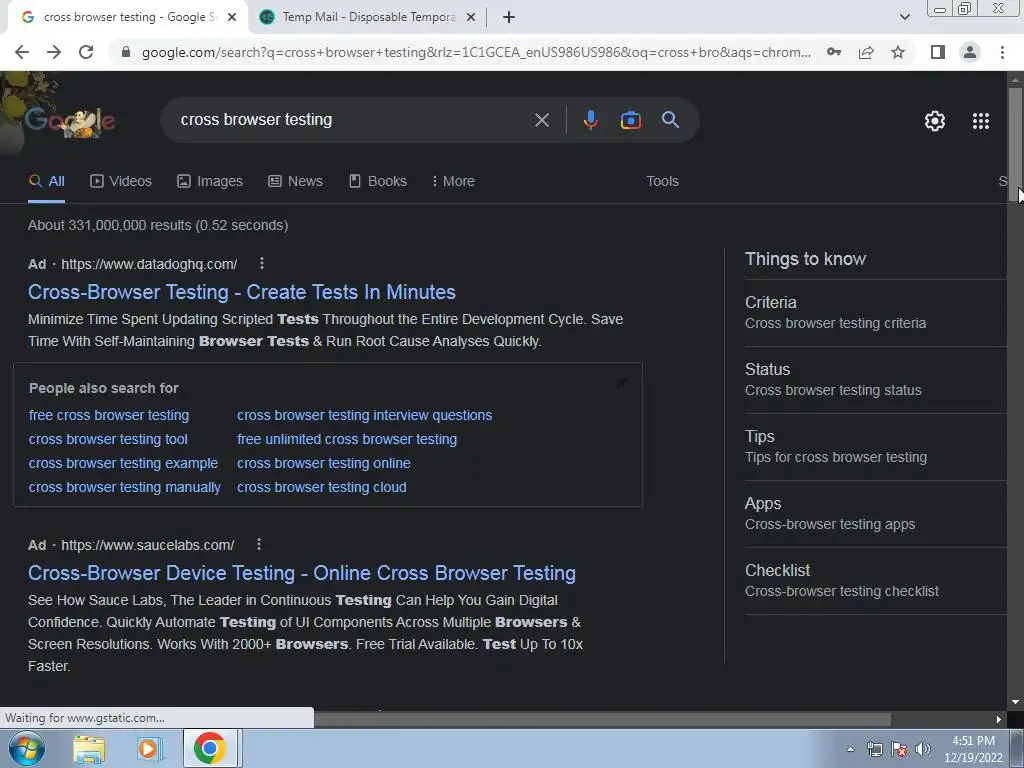
Task: Expand Apps in Things to know
Action: [x=875, y=514]
